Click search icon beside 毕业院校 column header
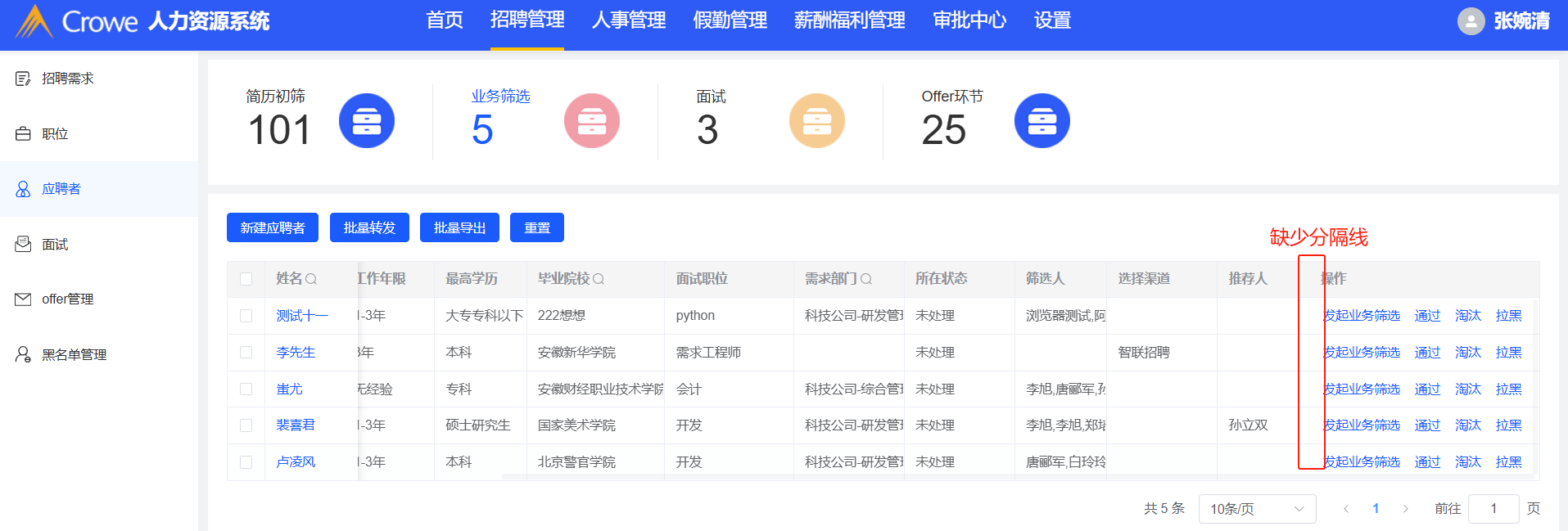Image resolution: width=1568 pixels, height=531 pixels. click(599, 279)
